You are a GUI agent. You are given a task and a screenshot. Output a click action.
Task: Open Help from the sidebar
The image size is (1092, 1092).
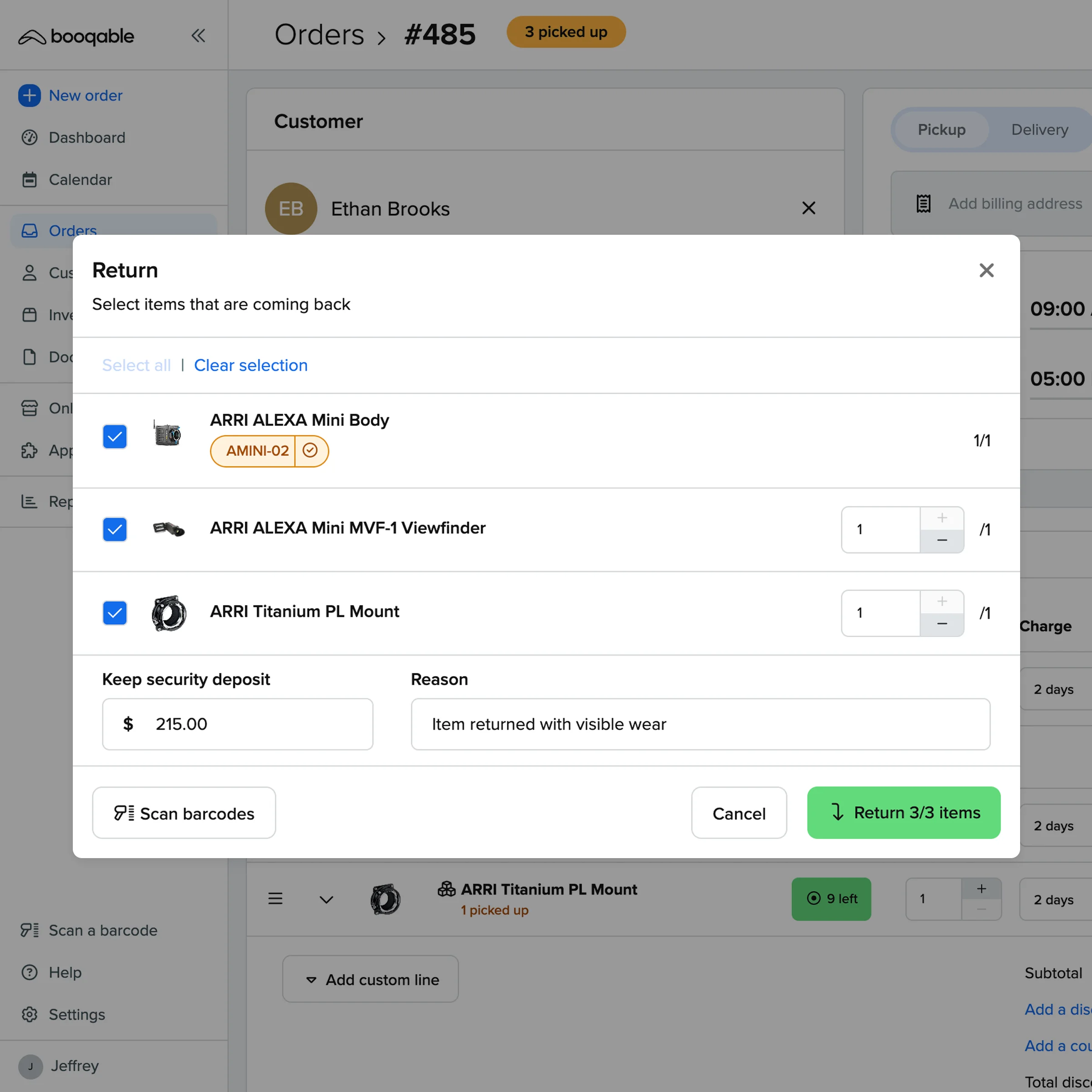pos(66,972)
